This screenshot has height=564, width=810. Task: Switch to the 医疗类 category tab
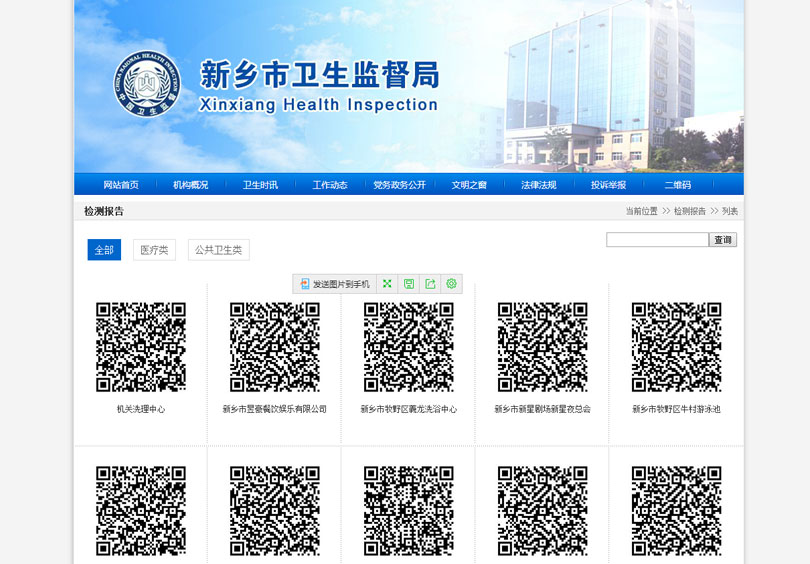(154, 250)
